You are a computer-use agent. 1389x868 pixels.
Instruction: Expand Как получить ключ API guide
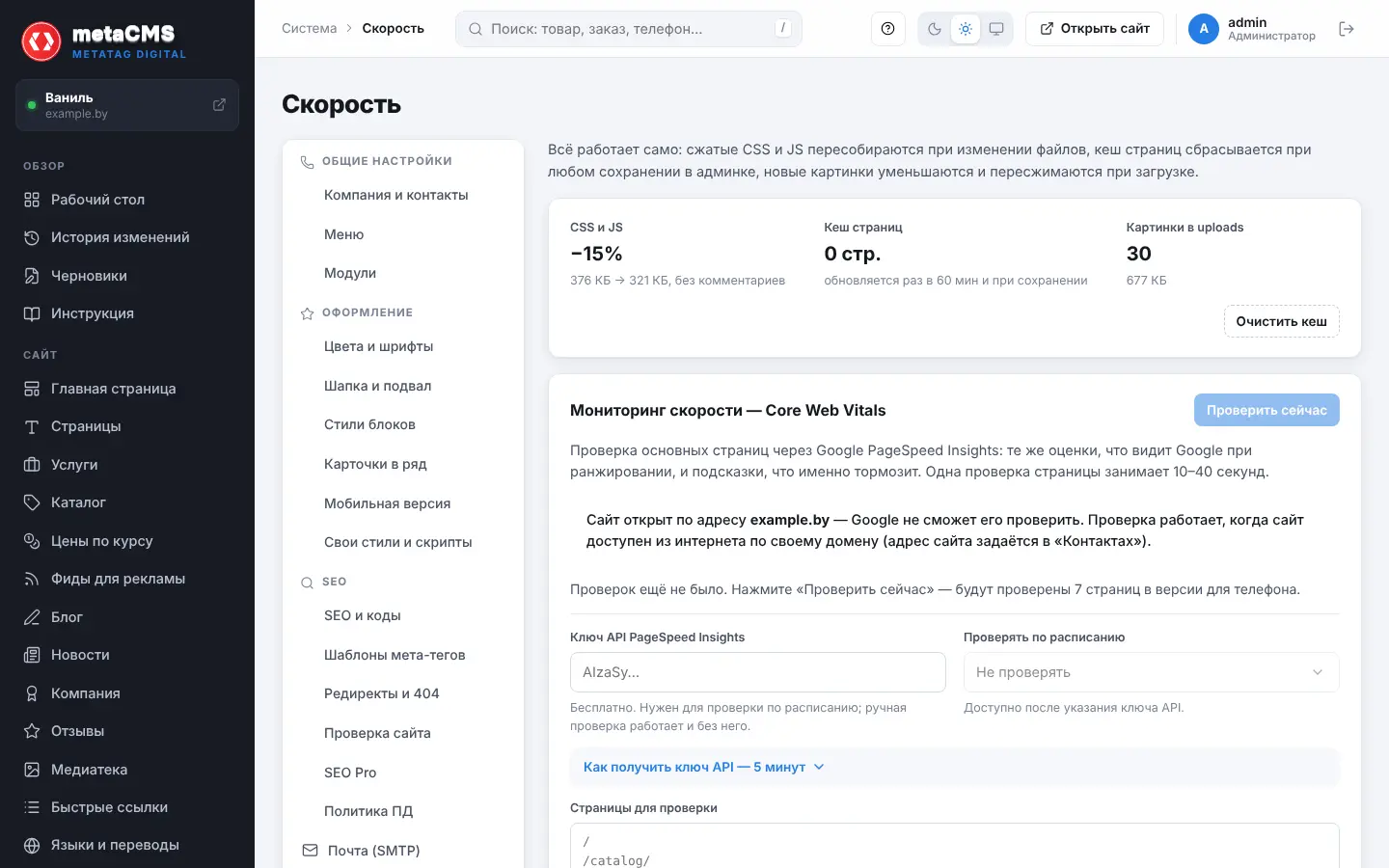pos(704,767)
